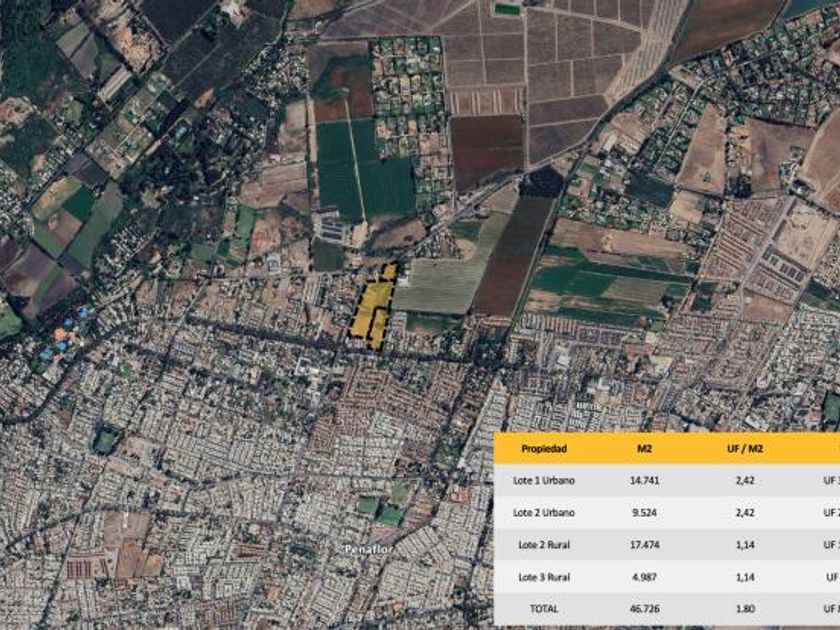Click the 1.80 total UF/M2 value
This screenshot has height=630, width=840.
point(745,609)
